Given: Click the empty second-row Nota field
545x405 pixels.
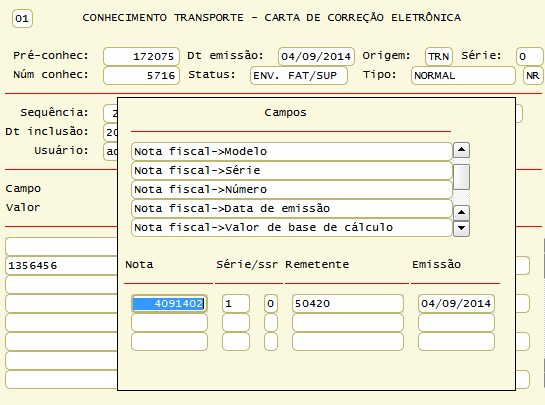Looking at the screenshot, I should click(169, 323).
